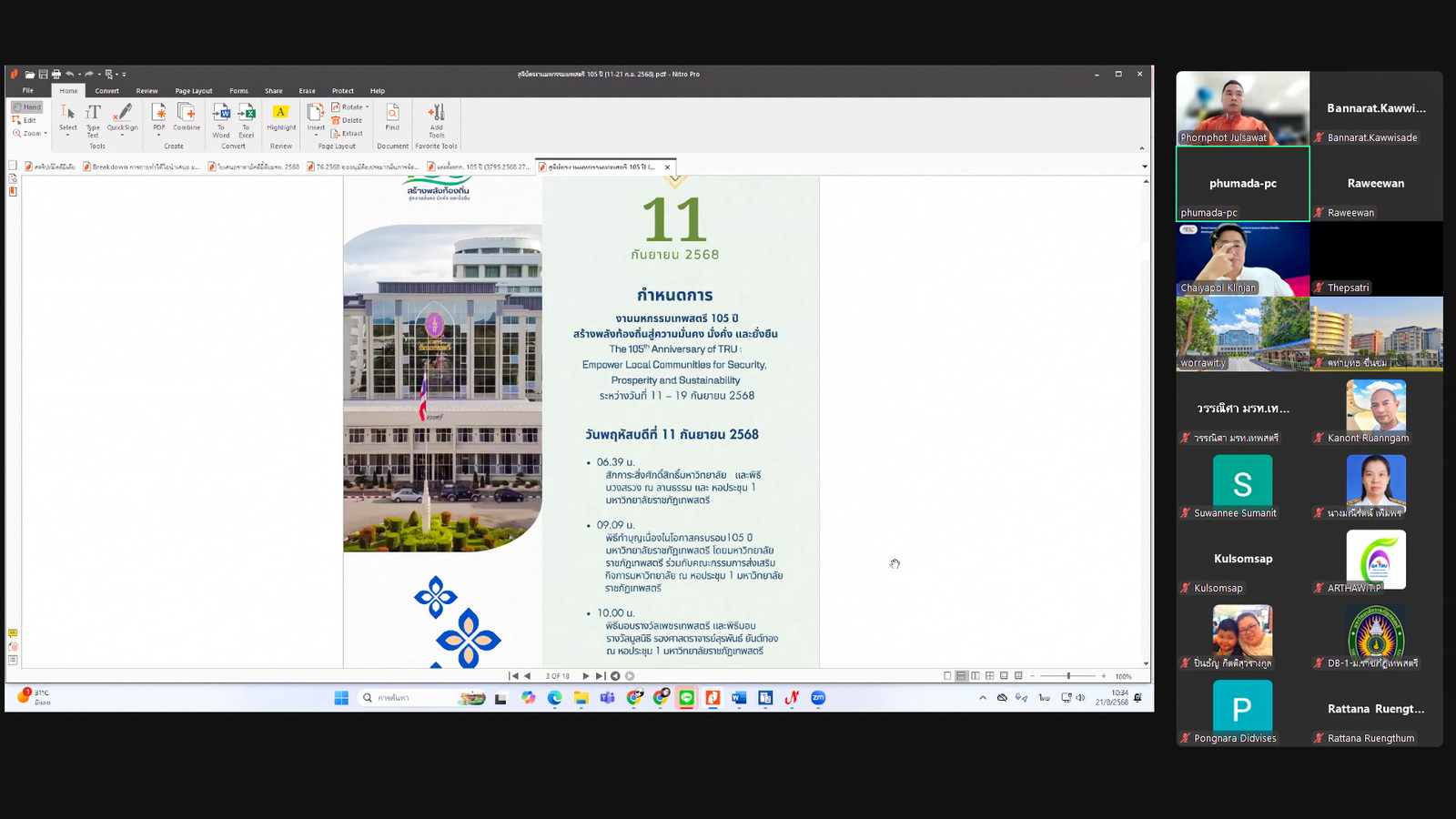Expand the Customize Quick Access Toolbar arrow
The width and height of the screenshot is (1456, 819).
tap(124, 75)
